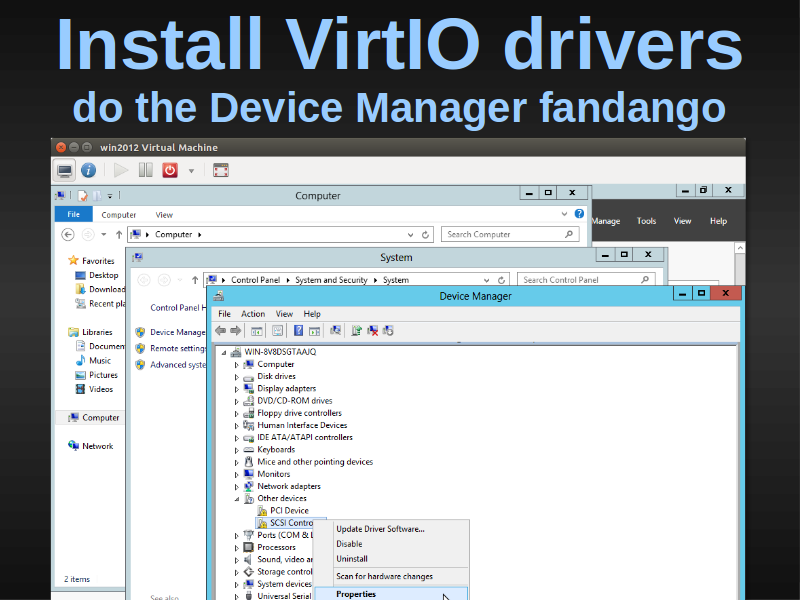Collapse the Other devices node
800x600 pixels.
pyautogui.click(x=237, y=499)
